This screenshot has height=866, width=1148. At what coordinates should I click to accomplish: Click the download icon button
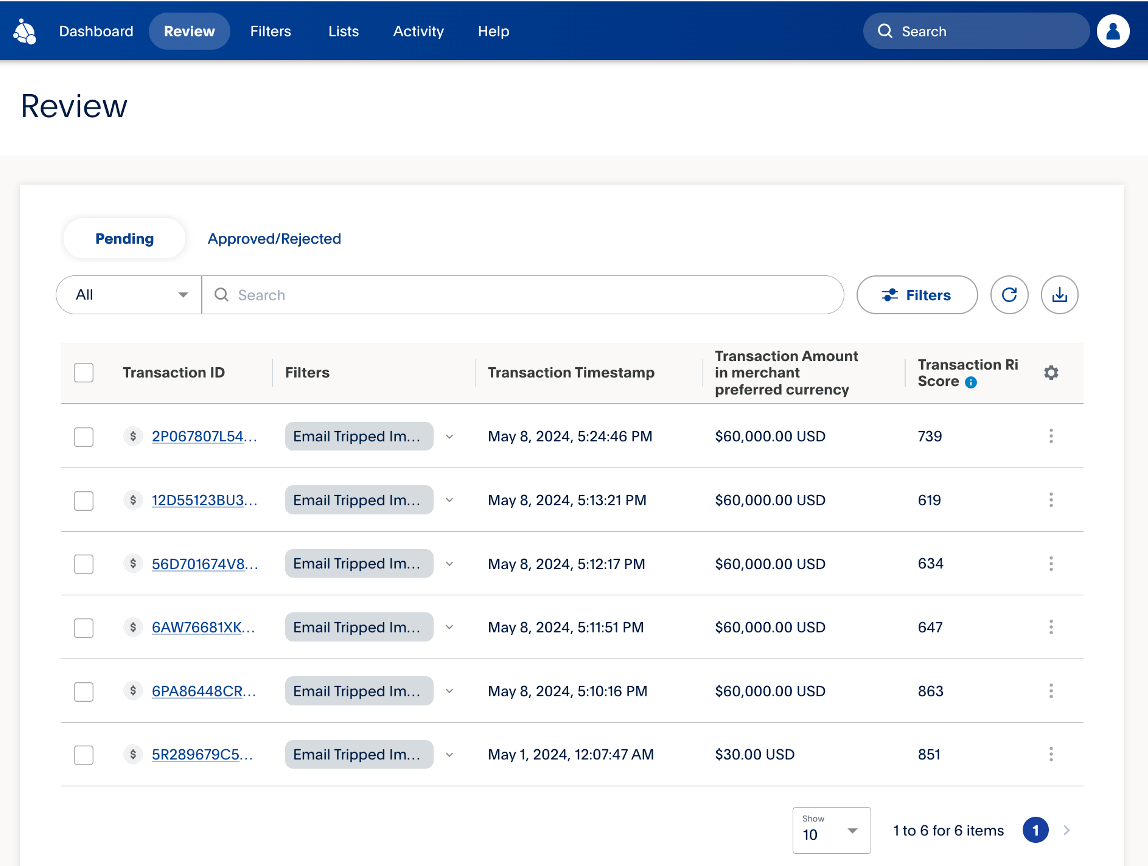[x=1060, y=295]
